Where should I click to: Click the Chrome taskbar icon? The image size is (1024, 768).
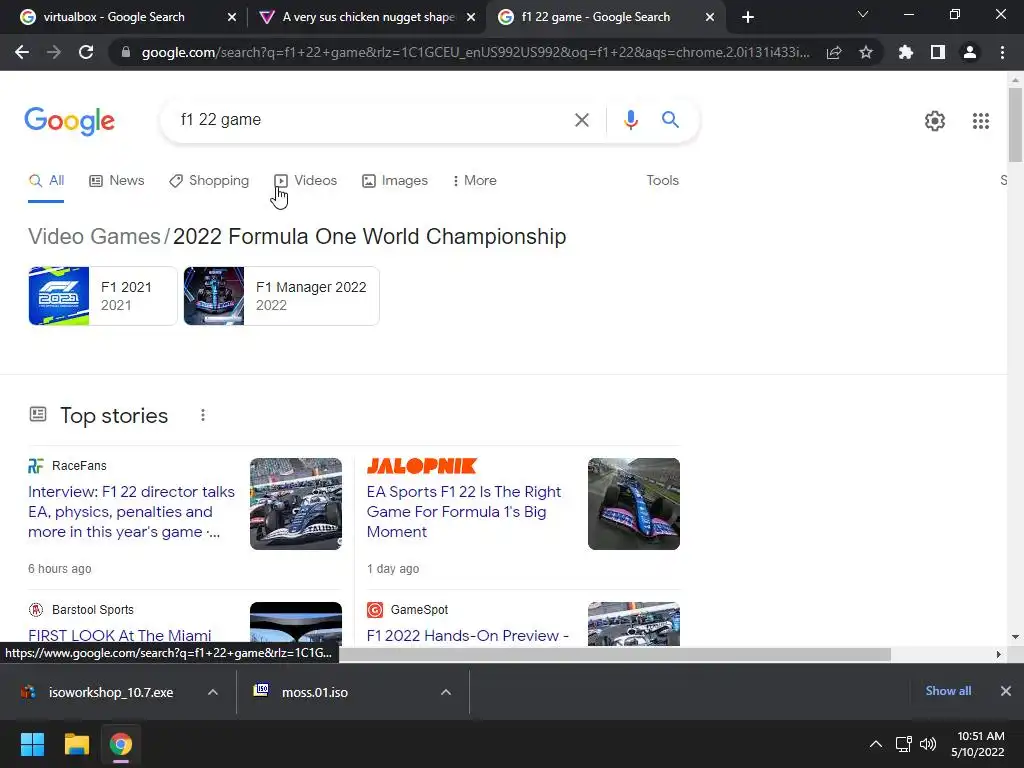pos(121,744)
